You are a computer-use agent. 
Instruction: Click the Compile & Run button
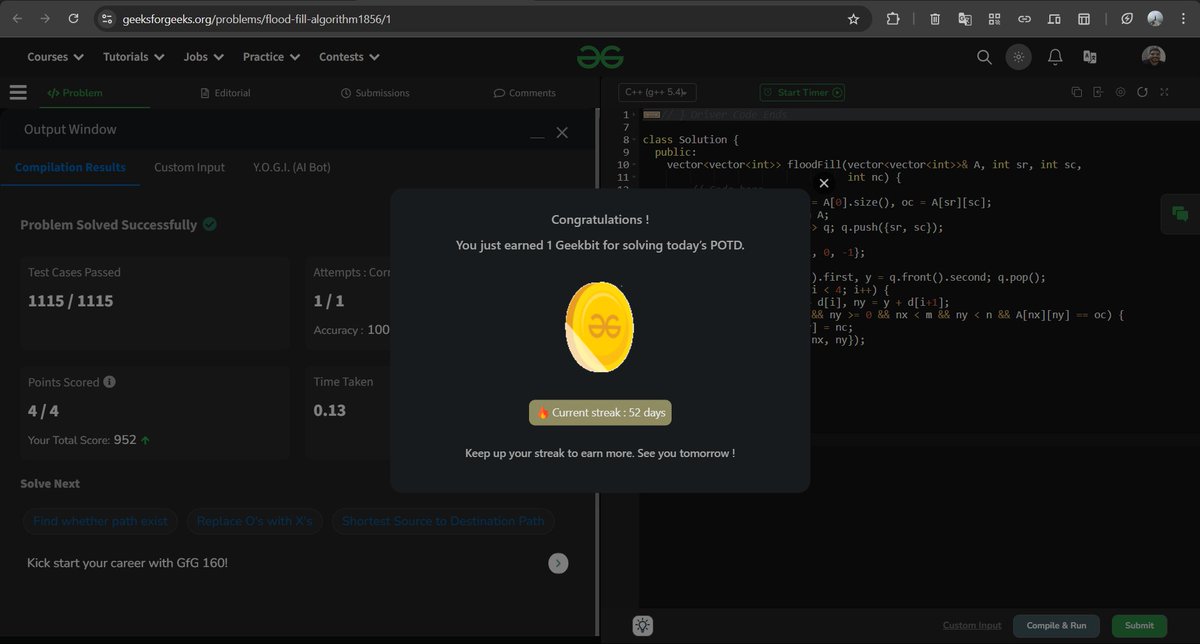pyautogui.click(x=1056, y=626)
